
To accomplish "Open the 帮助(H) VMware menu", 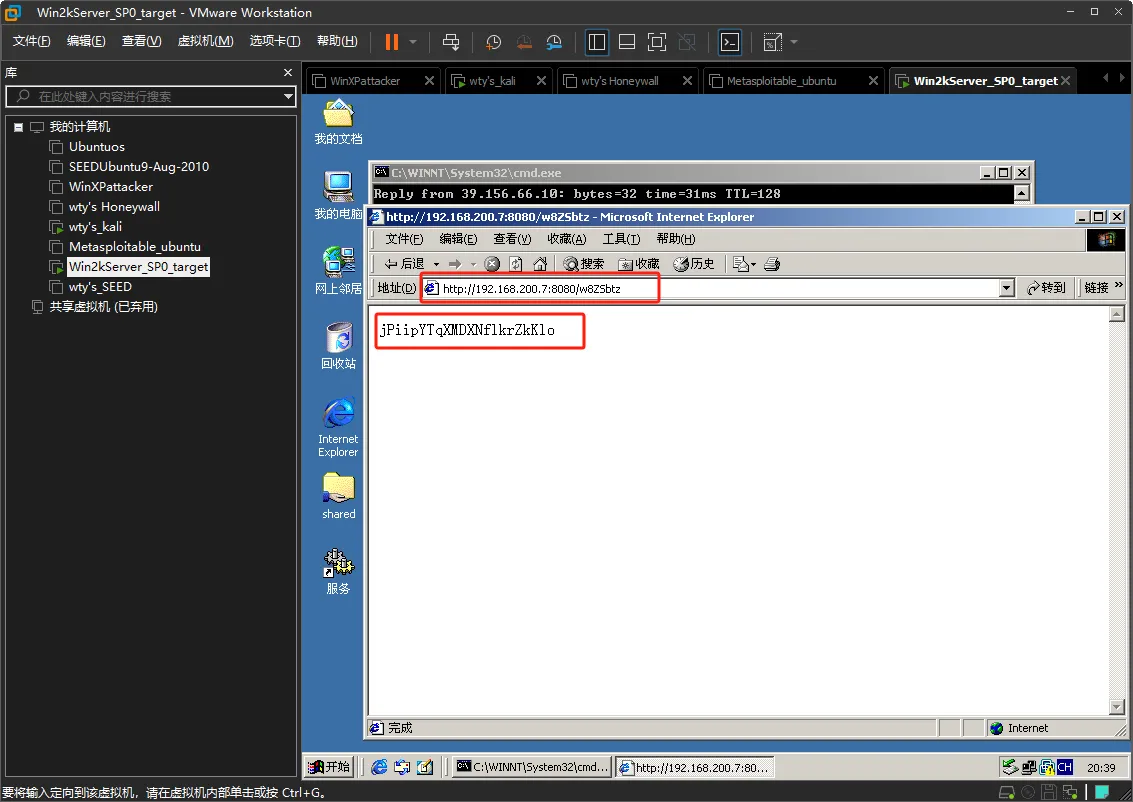I will (337, 41).
